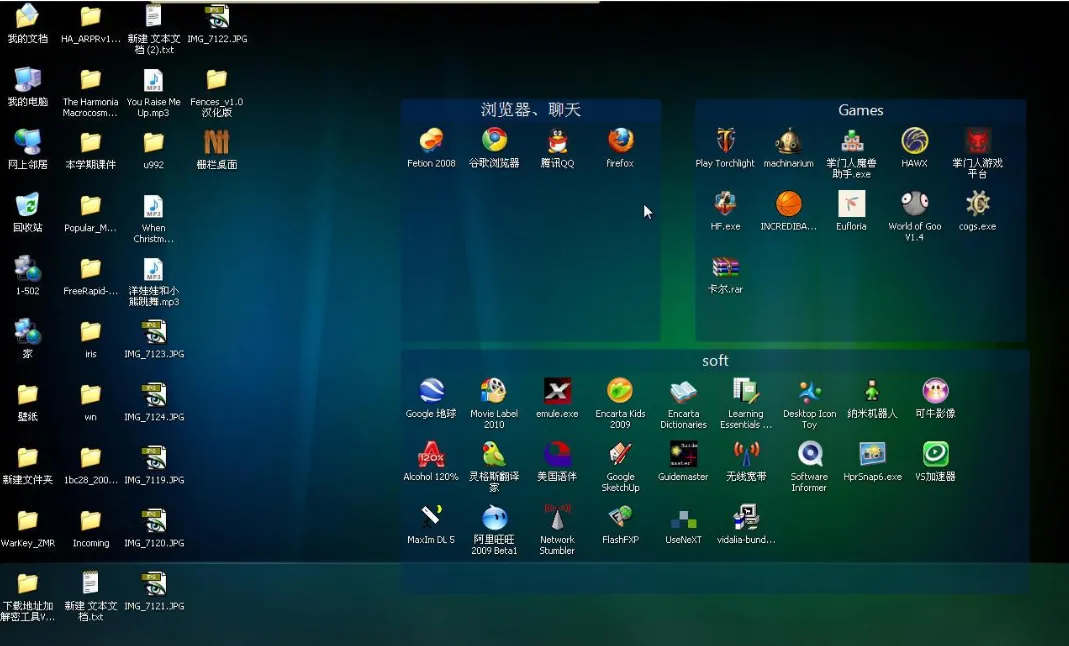Open the 美国语伴 icon
This screenshot has height=646, width=1069.
coord(557,455)
